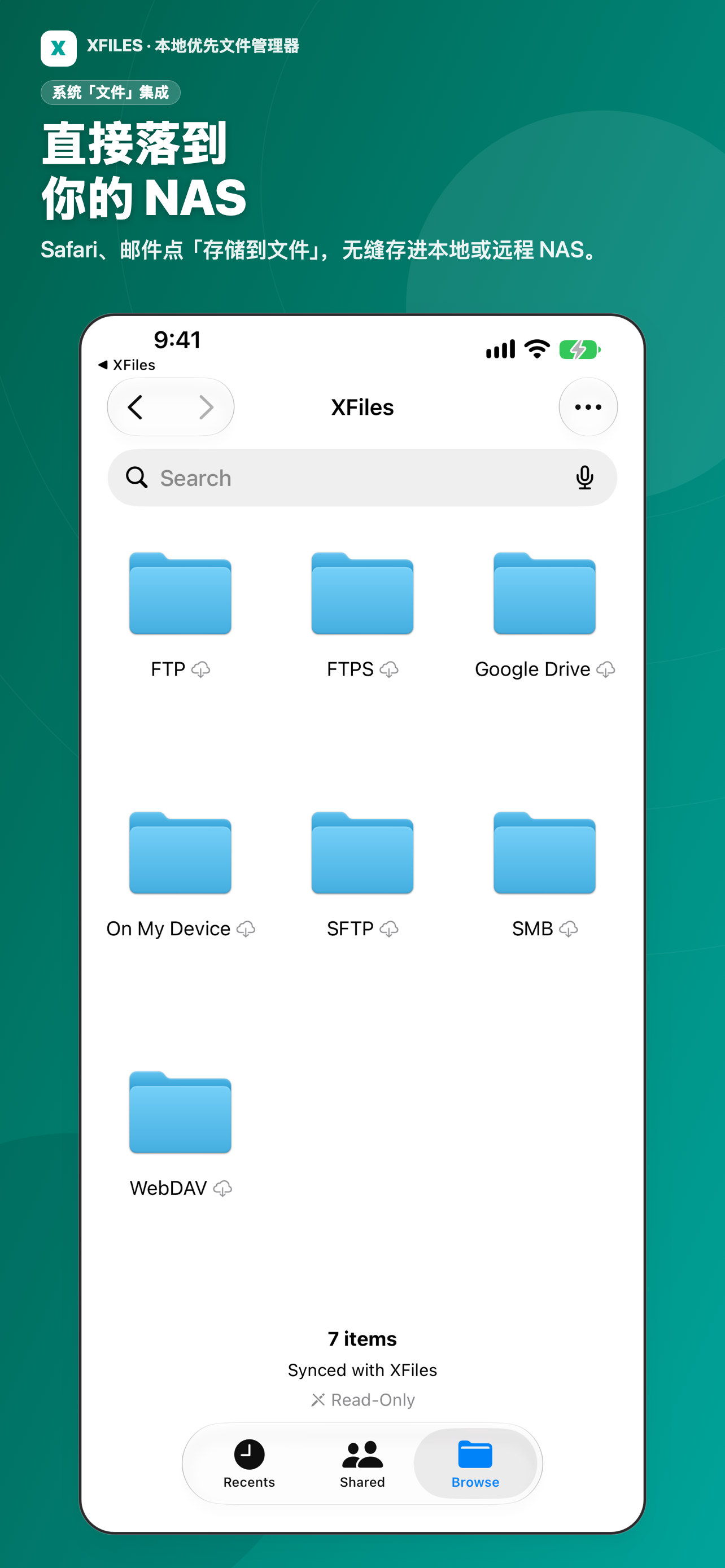Open the three-dot more options menu

588,406
